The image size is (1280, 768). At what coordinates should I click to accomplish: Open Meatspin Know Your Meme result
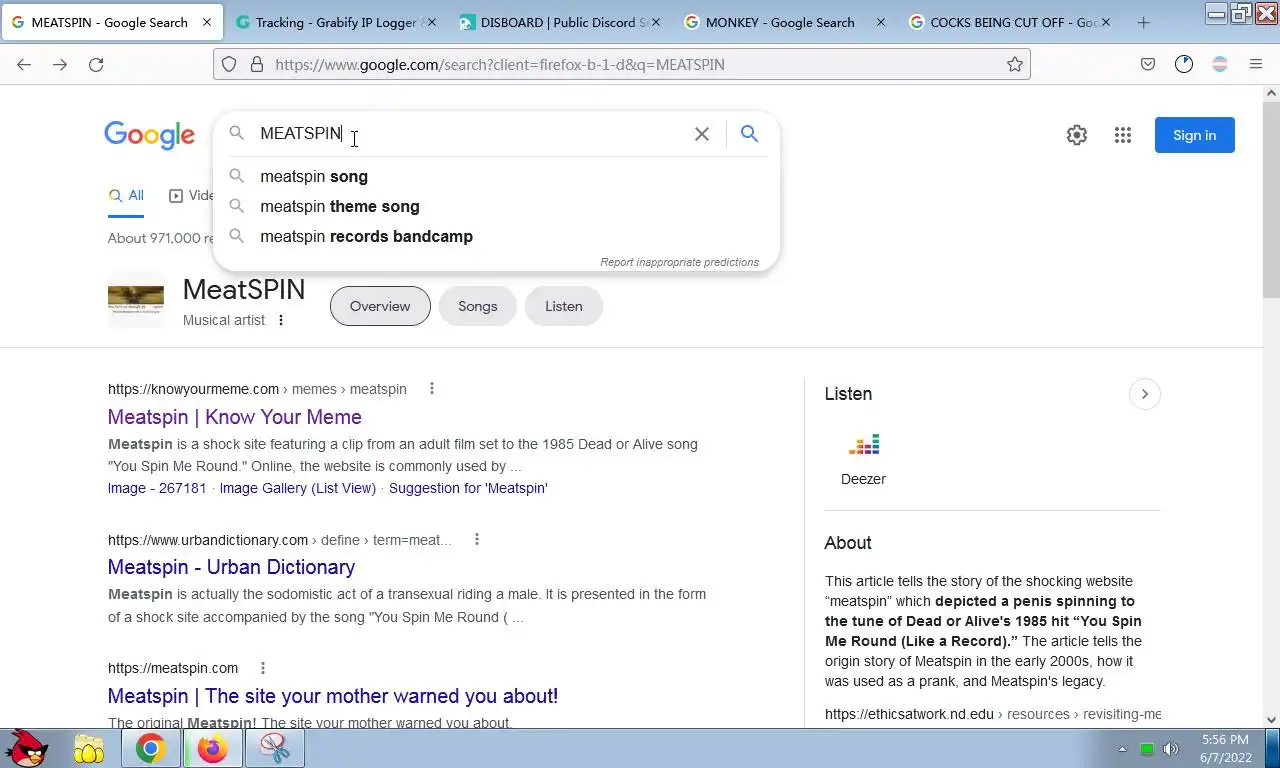coord(235,417)
